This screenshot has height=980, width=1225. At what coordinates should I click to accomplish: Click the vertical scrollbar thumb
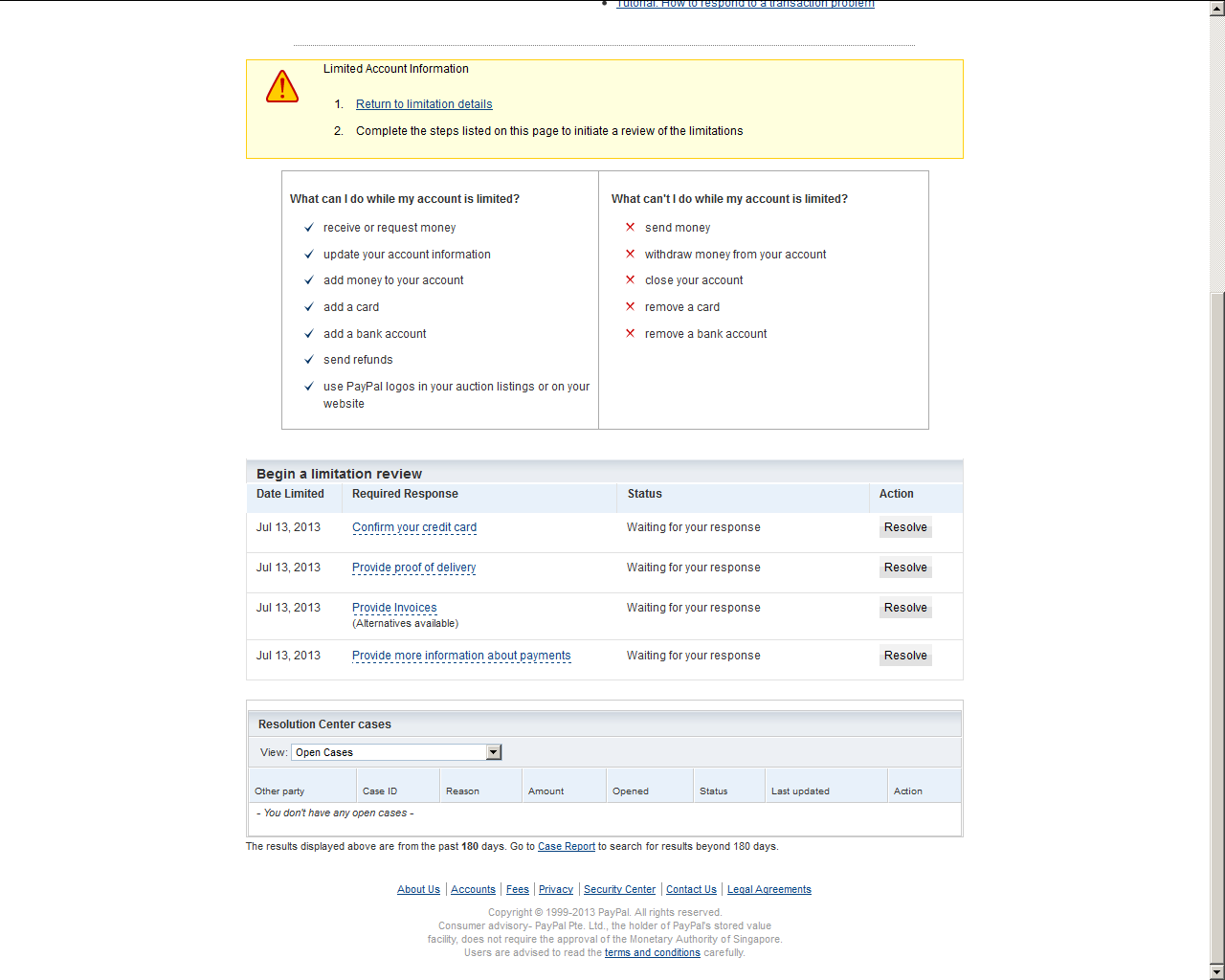pyautogui.click(x=1217, y=627)
